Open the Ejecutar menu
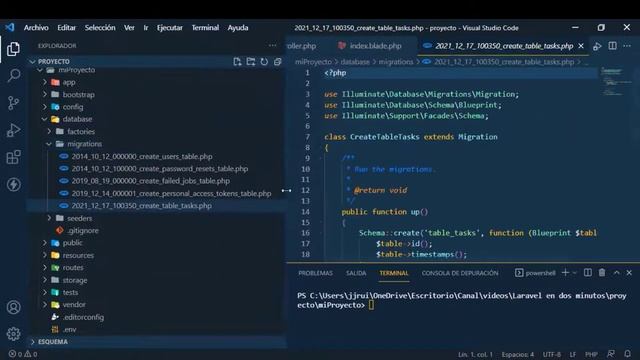The width and height of the screenshot is (640, 360). [x=170, y=28]
